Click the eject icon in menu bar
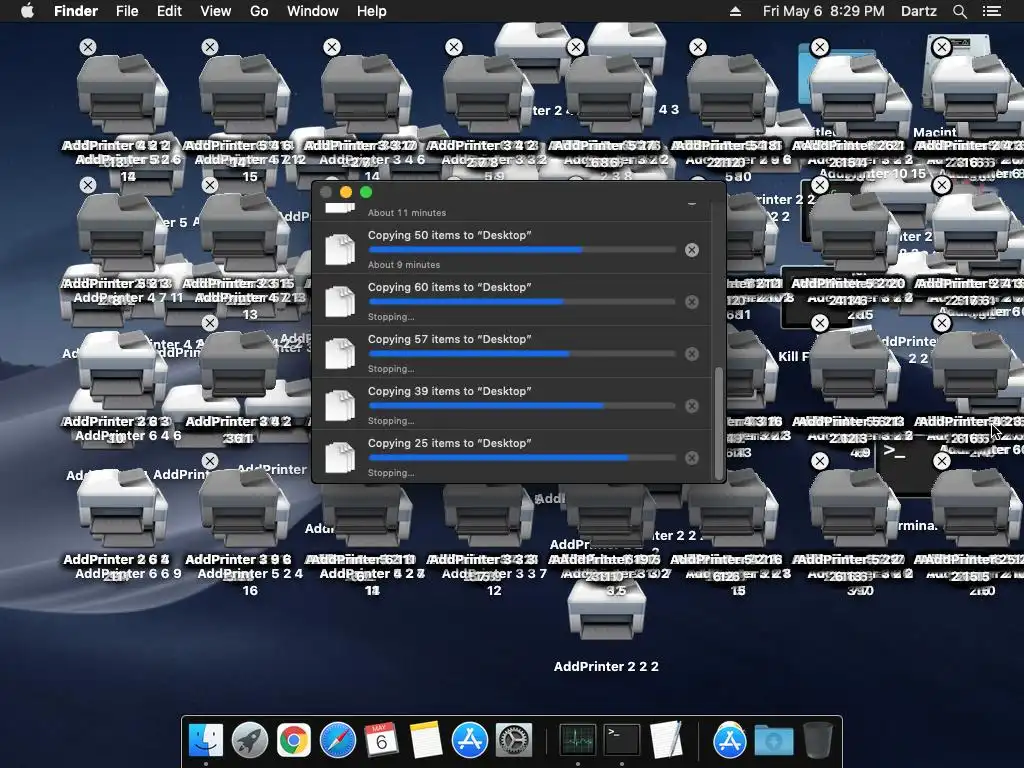Viewport: 1024px width, 768px height. click(735, 11)
